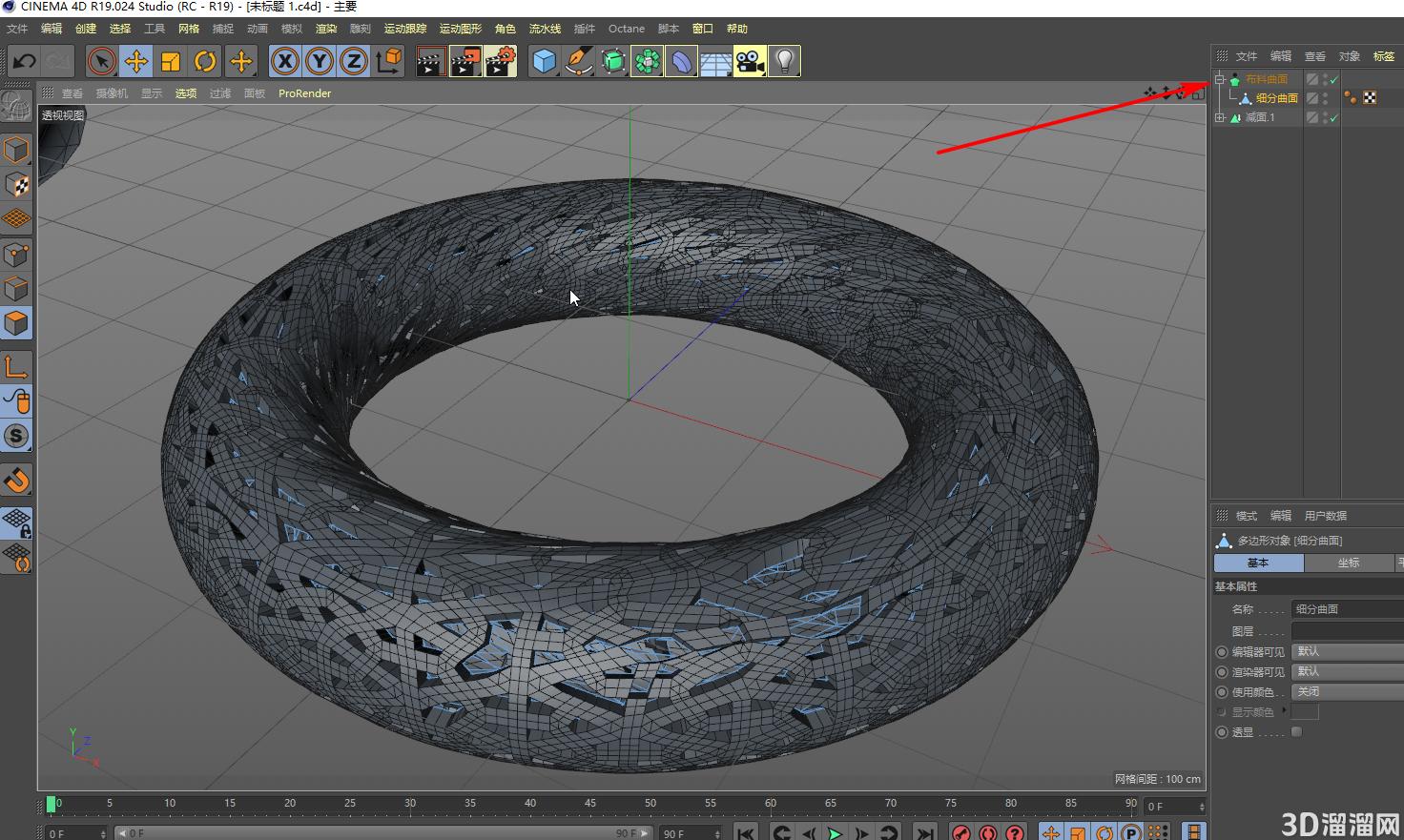
Task: Click the Play forward button
Action: [x=835, y=833]
